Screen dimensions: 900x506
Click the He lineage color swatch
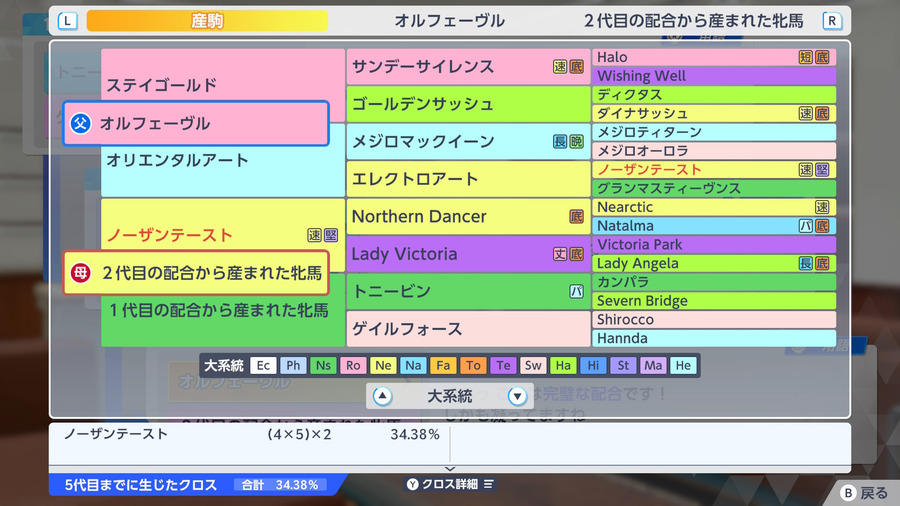(683, 365)
